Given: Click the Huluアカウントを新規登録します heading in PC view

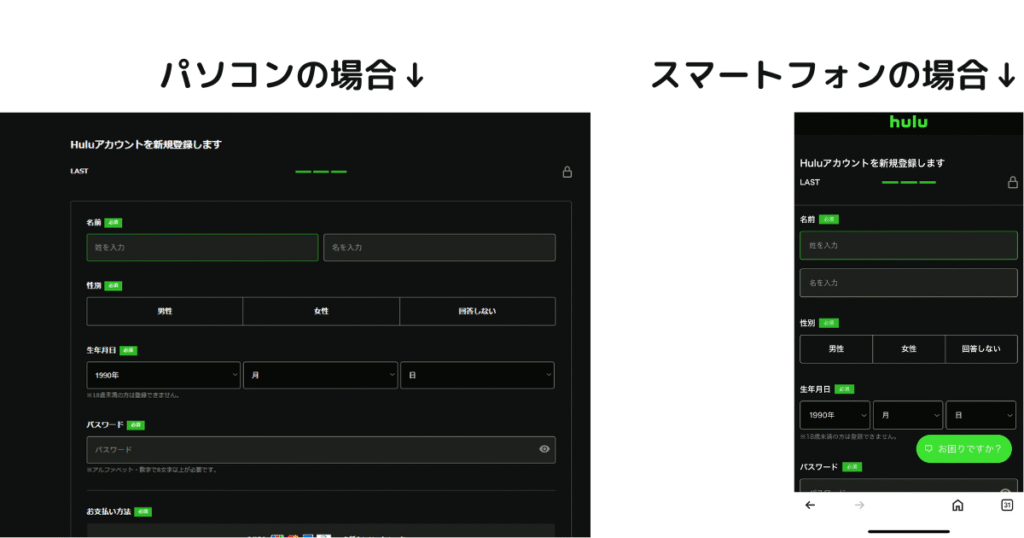Looking at the screenshot, I should 146,144.
